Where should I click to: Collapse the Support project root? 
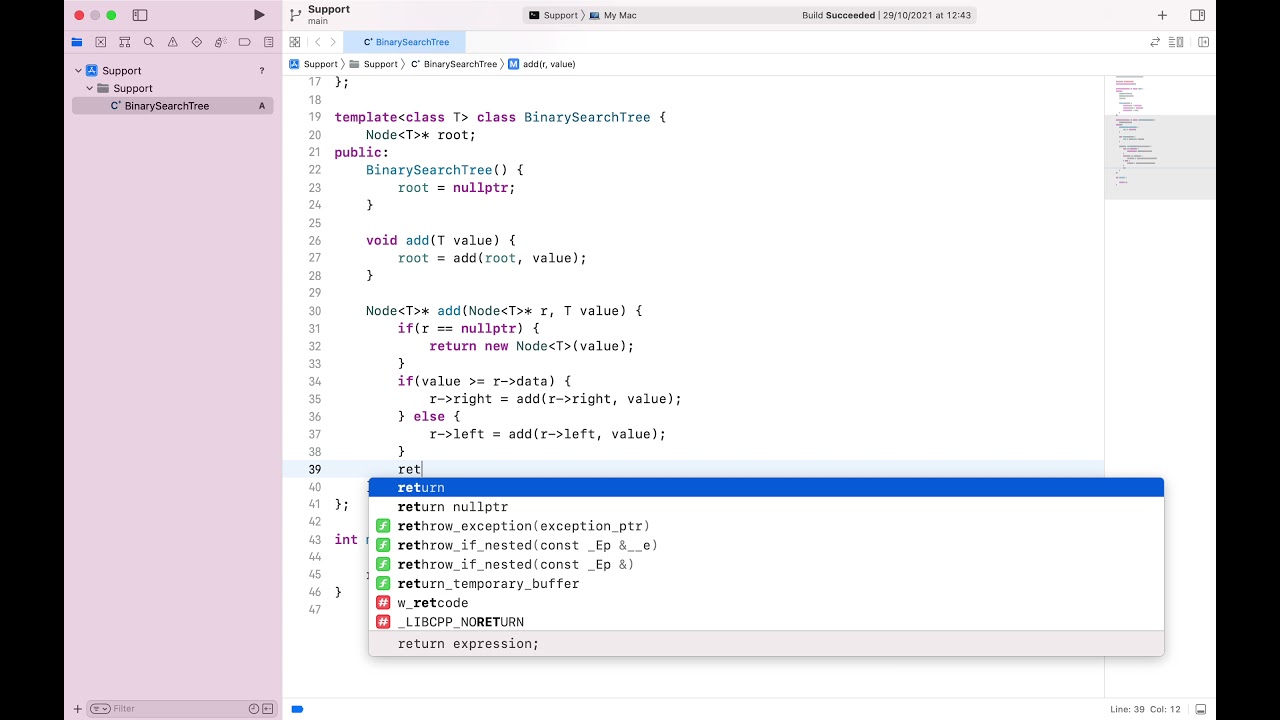click(x=79, y=71)
